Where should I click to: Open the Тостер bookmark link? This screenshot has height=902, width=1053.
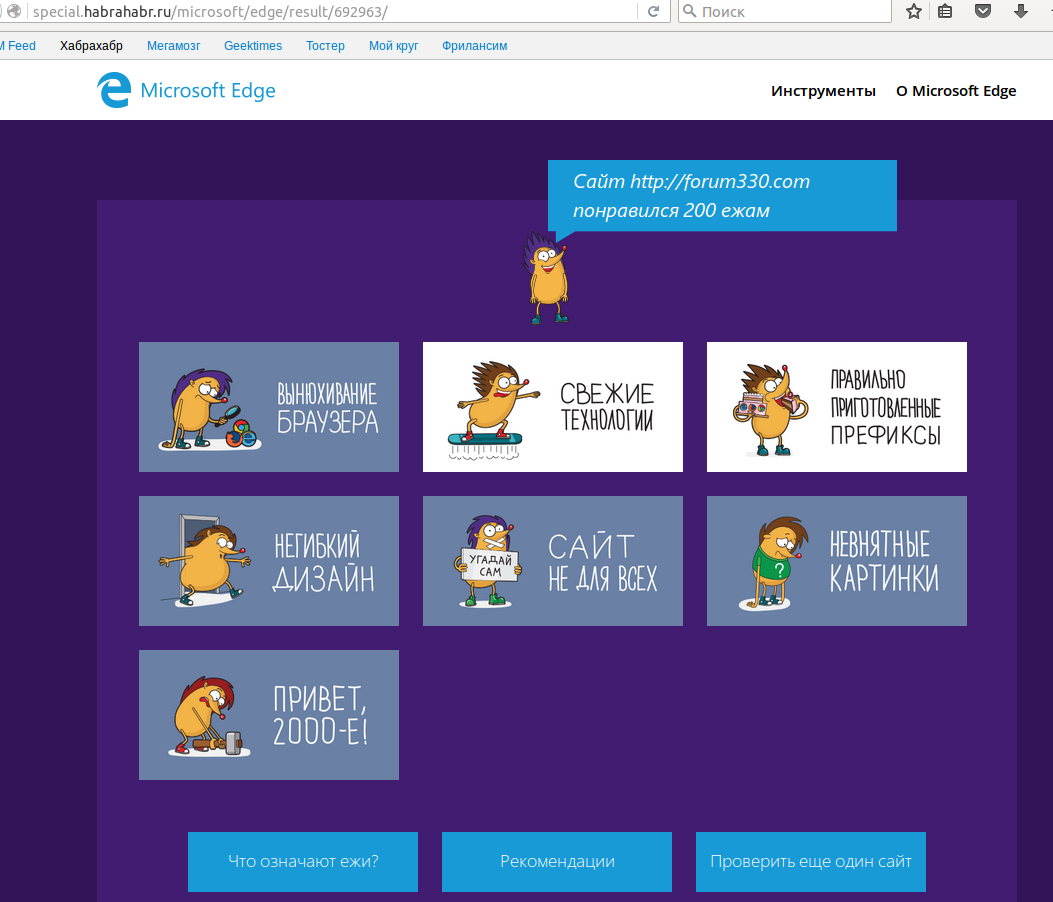[x=325, y=46]
